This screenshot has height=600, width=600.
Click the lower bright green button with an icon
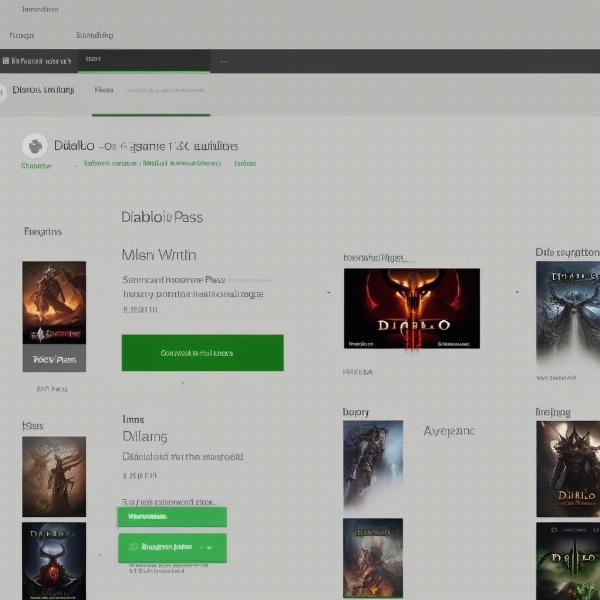172,548
